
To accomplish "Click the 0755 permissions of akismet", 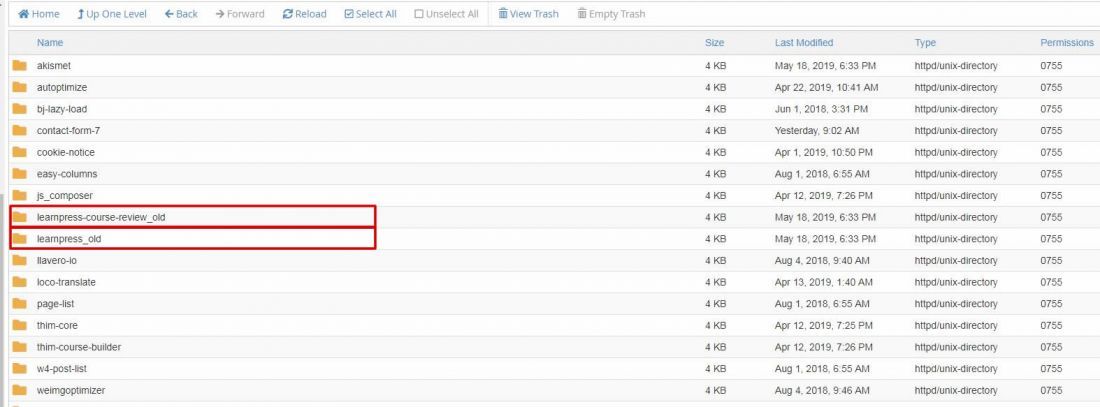I will [x=1051, y=66].
